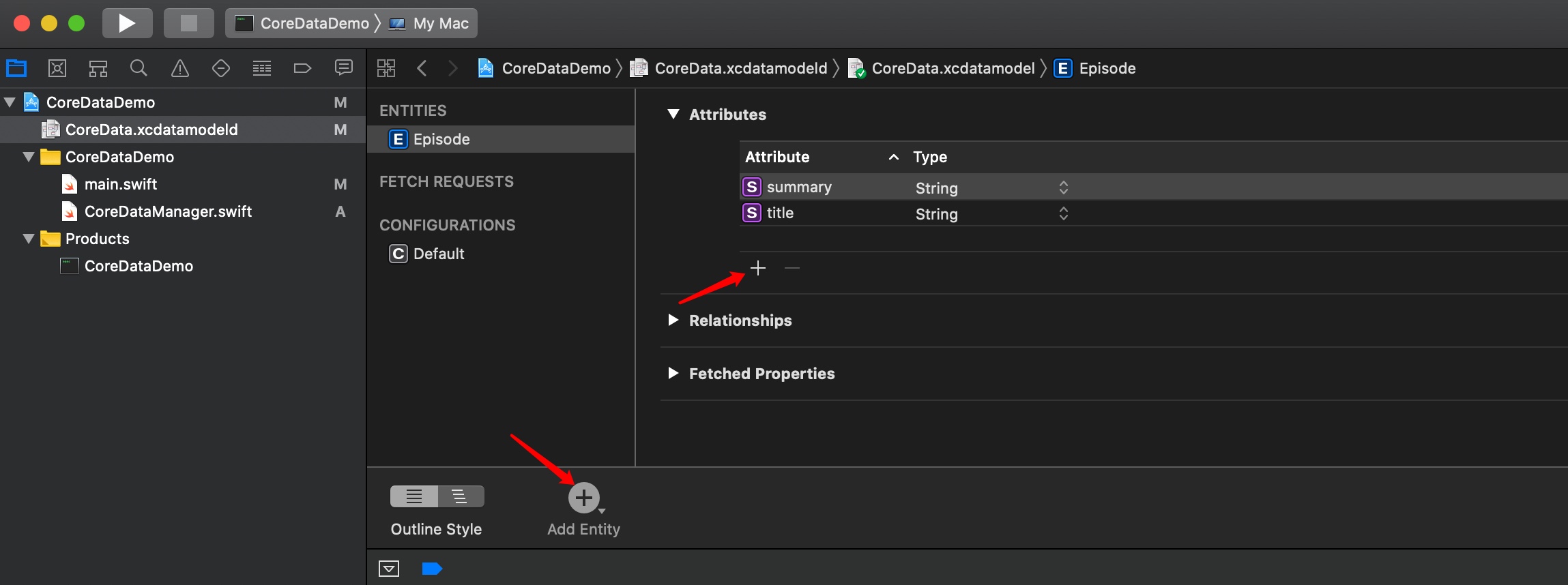This screenshot has height=585, width=1568.
Task: Click CoreDataDemo in the jump bar
Action: 545,68
